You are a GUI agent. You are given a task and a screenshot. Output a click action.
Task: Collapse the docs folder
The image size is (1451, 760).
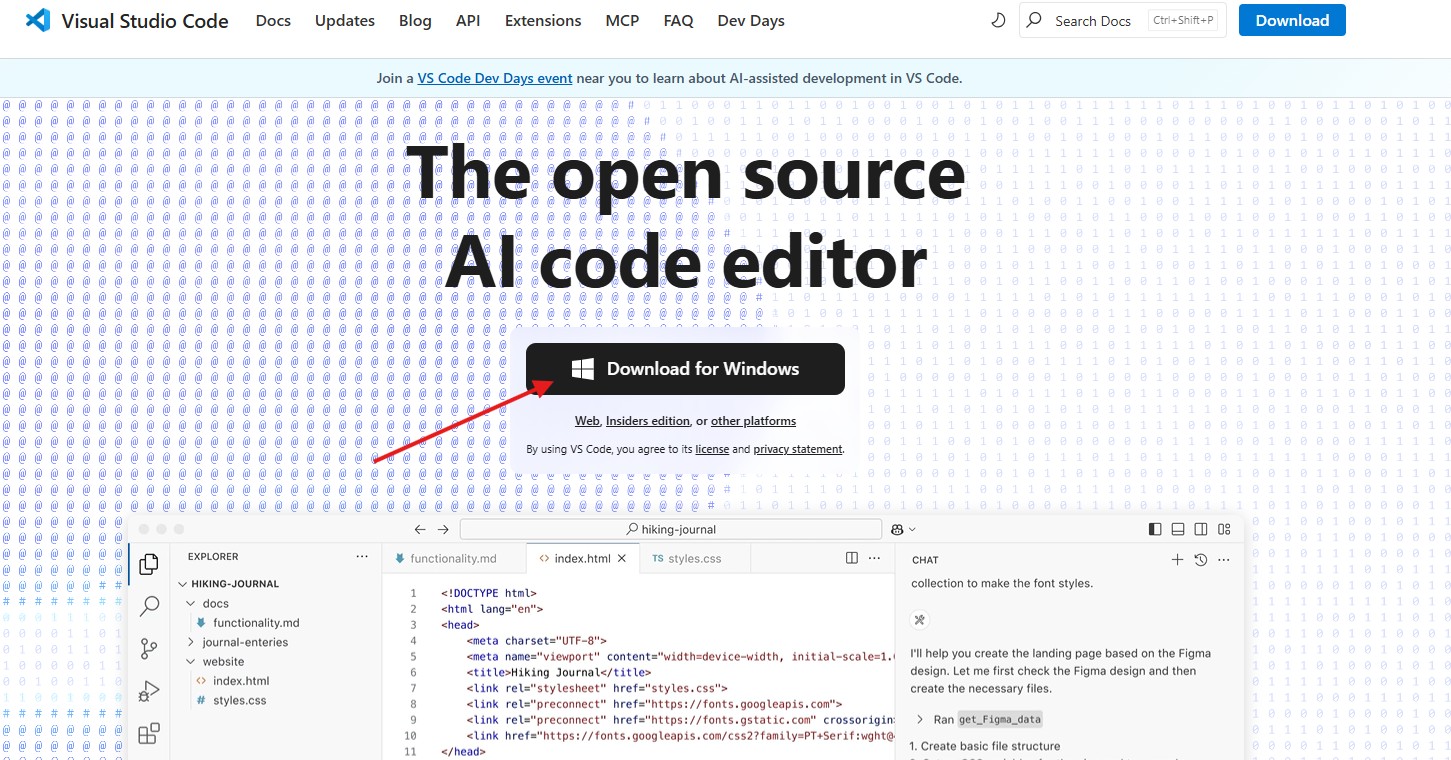pyautogui.click(x=191, y=603)
